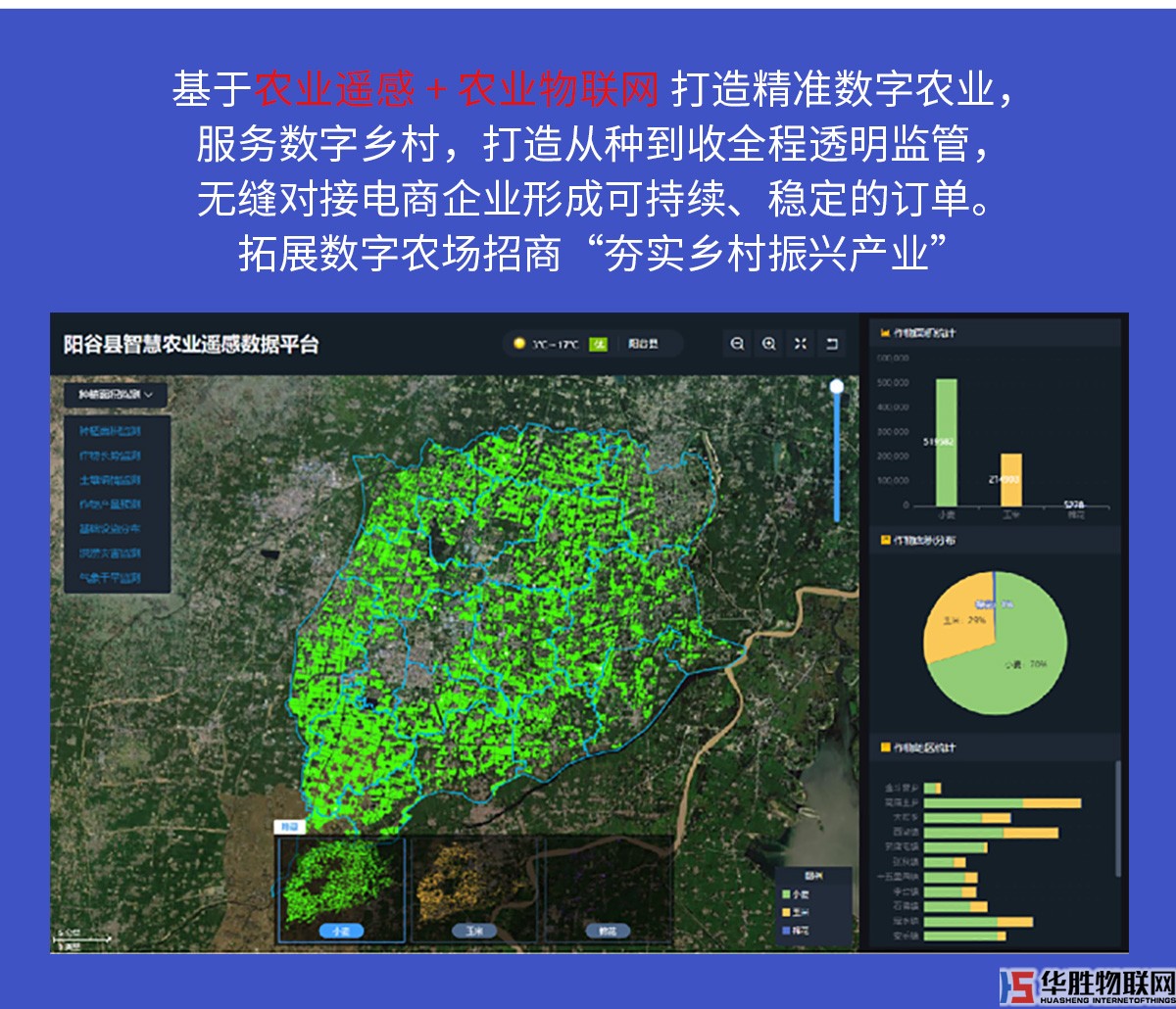Click the Huasheng IoT logo

click(1085, 986)
